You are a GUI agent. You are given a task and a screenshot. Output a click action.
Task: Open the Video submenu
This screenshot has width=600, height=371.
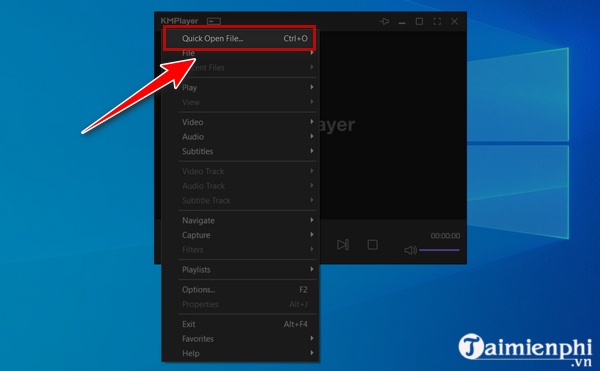click(x=240, y=122)
